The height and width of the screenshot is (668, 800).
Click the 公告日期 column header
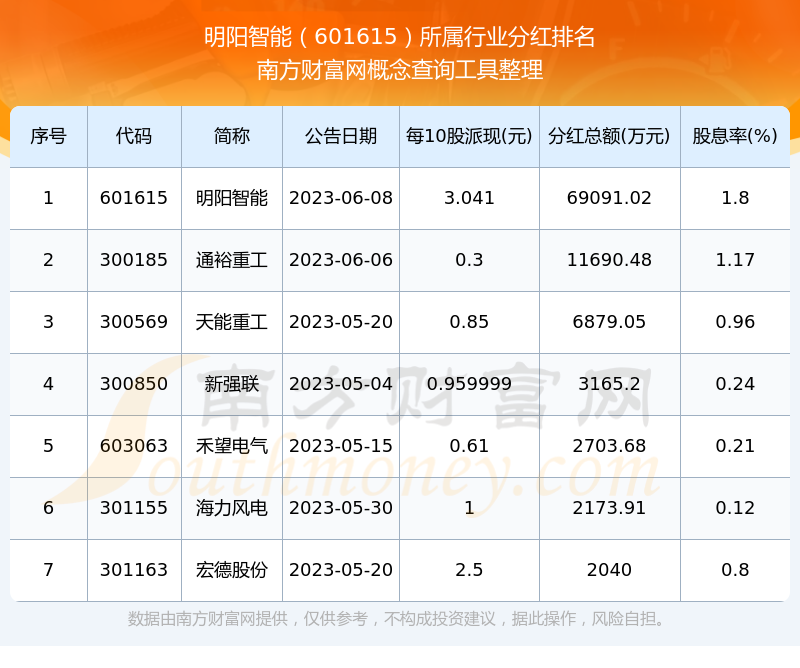point(341,136)
